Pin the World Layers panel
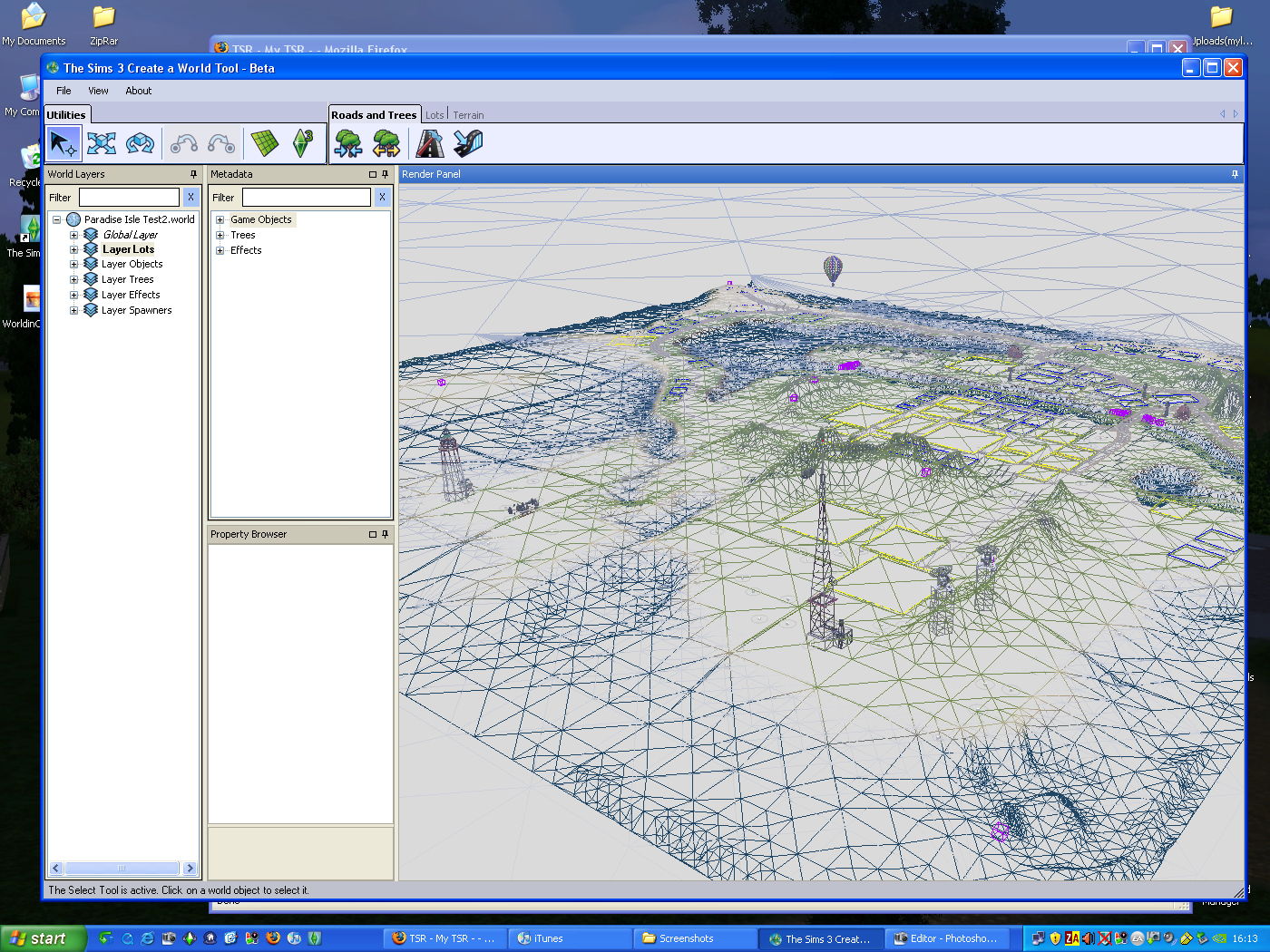 click(193, 174)
